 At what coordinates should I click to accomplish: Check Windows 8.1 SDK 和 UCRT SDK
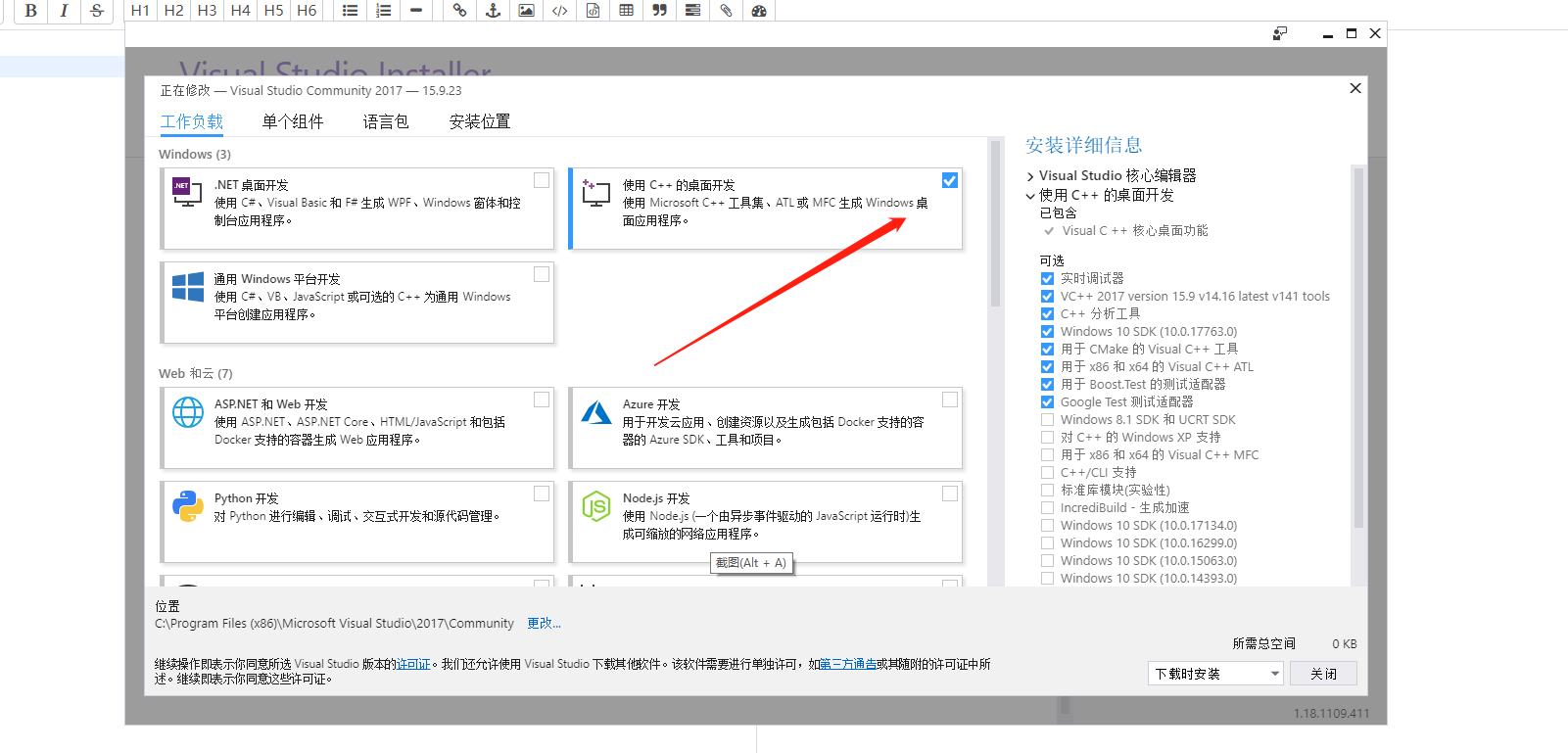pyautogui.click(x=1047, y=420)
